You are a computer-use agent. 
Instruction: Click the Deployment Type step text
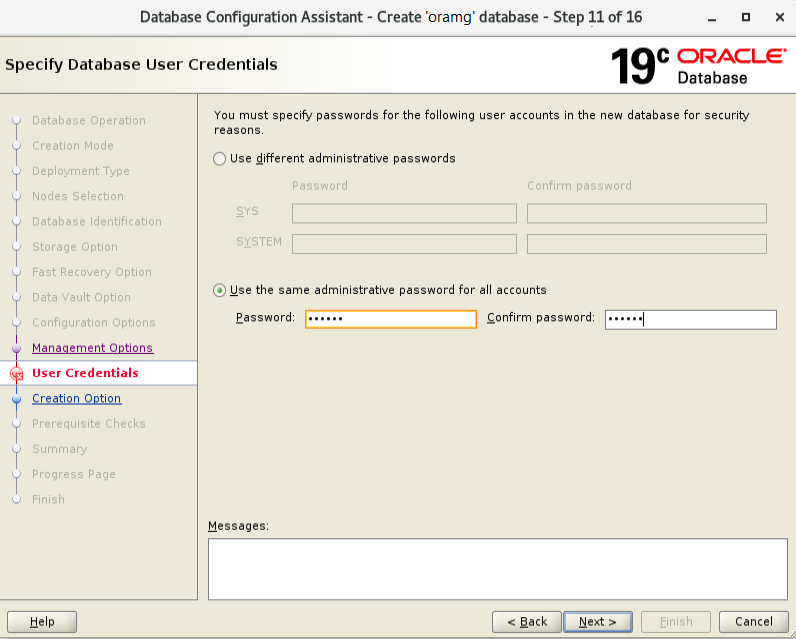[x=81, y=171]
